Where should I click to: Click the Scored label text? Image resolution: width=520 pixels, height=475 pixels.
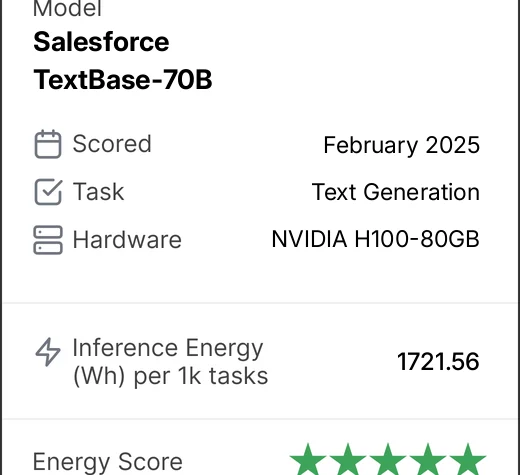click(112, 144)
